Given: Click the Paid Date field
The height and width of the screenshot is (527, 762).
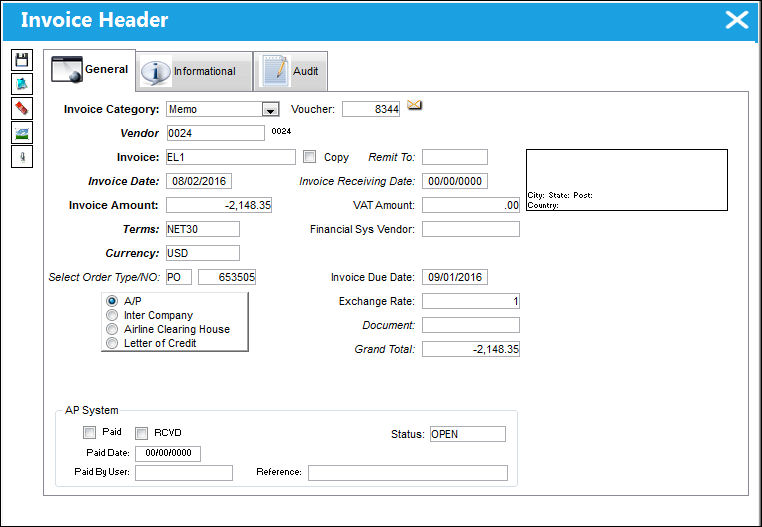Looking at the screenshot, I should point(168,454).
